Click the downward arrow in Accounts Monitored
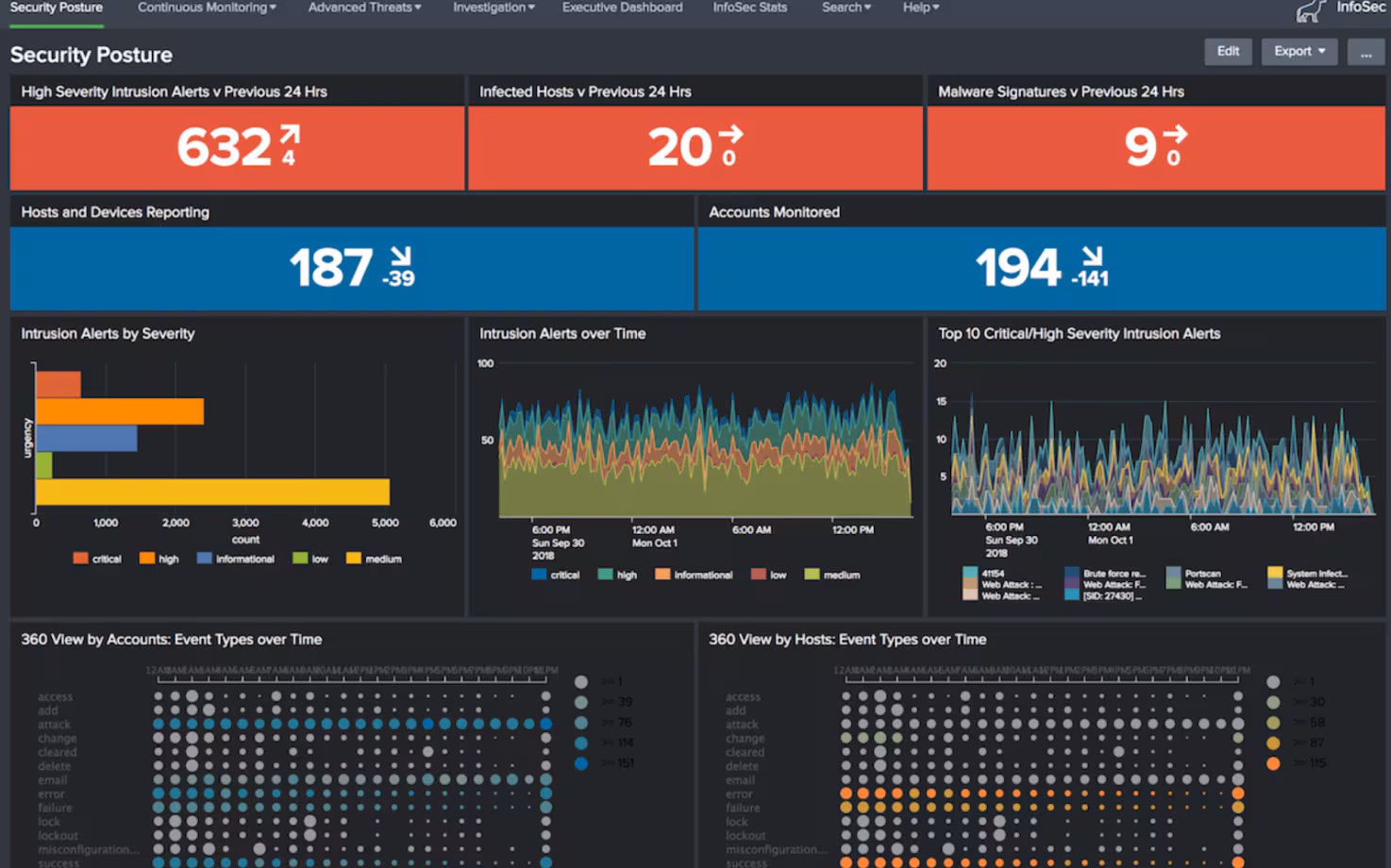This screenshot has height=868, width=1391. tap(1092, 256)
